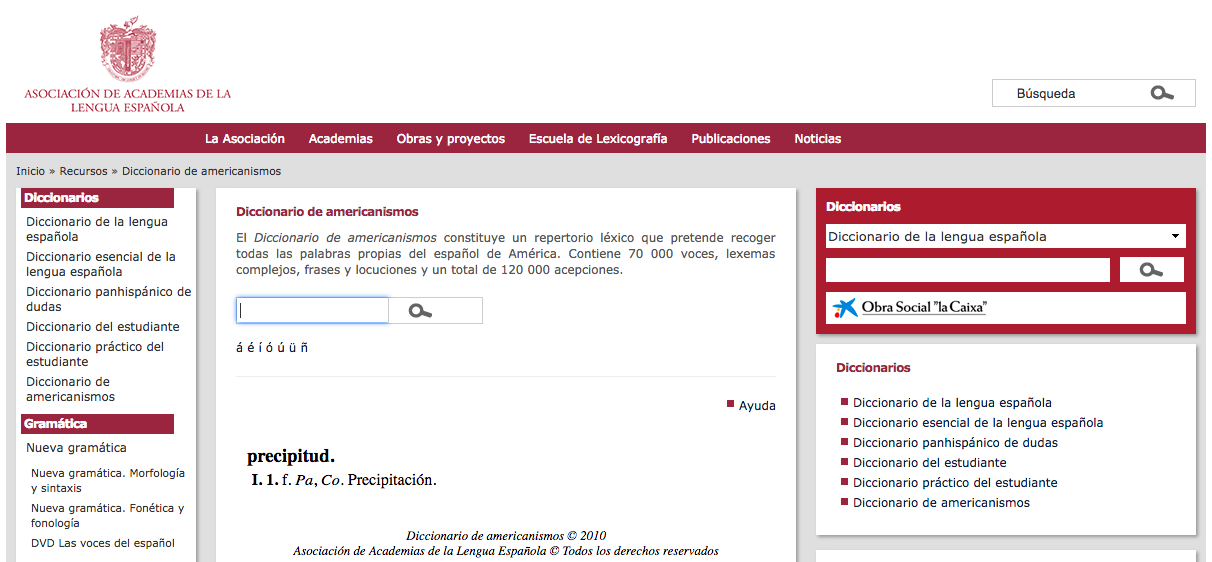Open the dictionary selection dropdown
This screenshot has height=562, width=1212.
point(1005,237)
